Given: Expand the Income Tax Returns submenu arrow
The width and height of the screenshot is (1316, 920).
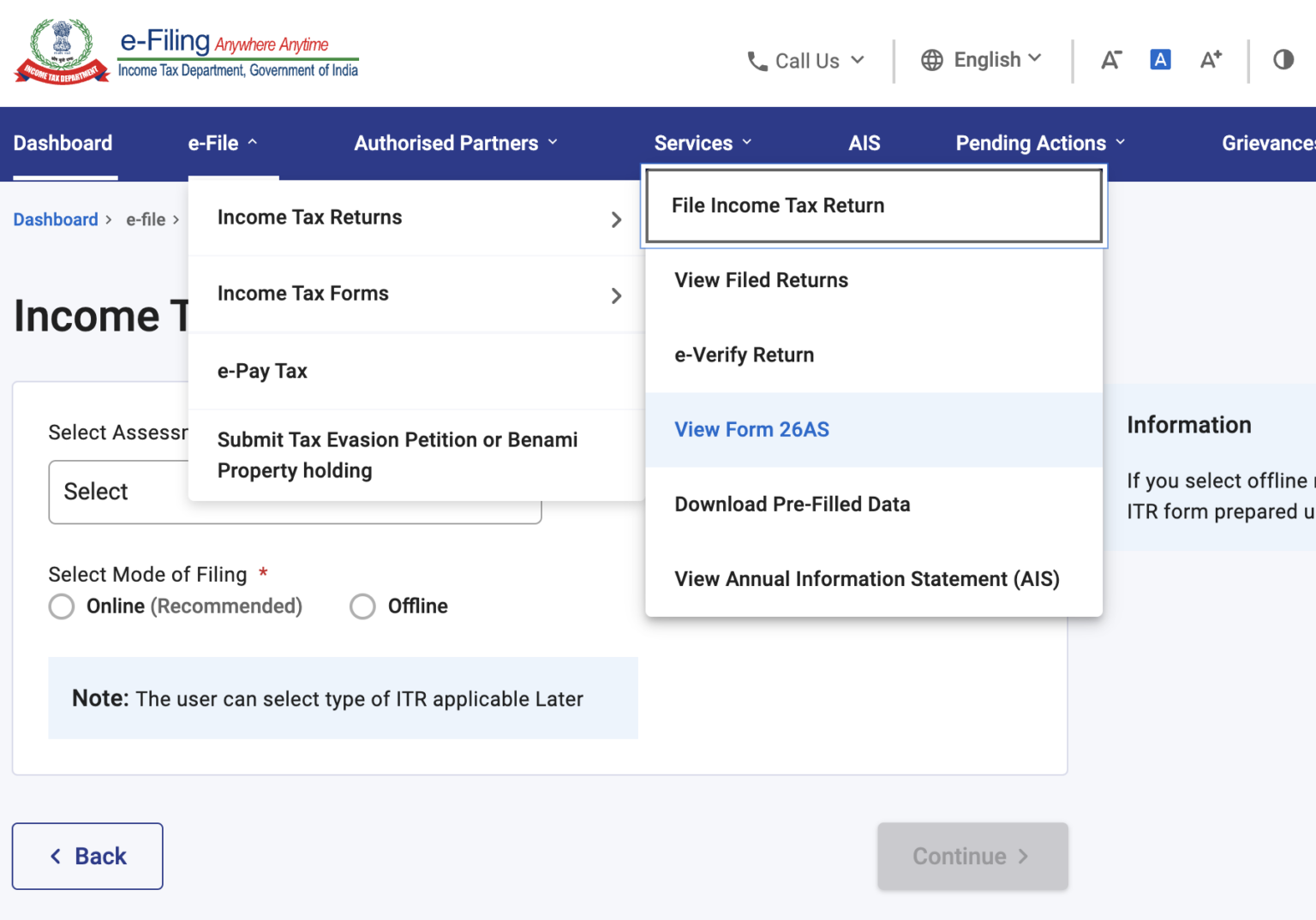Looking at the screenshot, I should 616,219.
